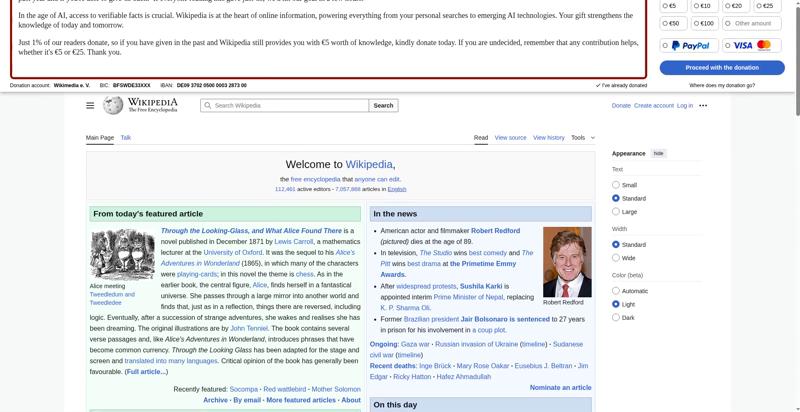Image resolution: width=800 pixels, height=412 pixels.
Task: Select the Standard width option
Action: (616, 245)
